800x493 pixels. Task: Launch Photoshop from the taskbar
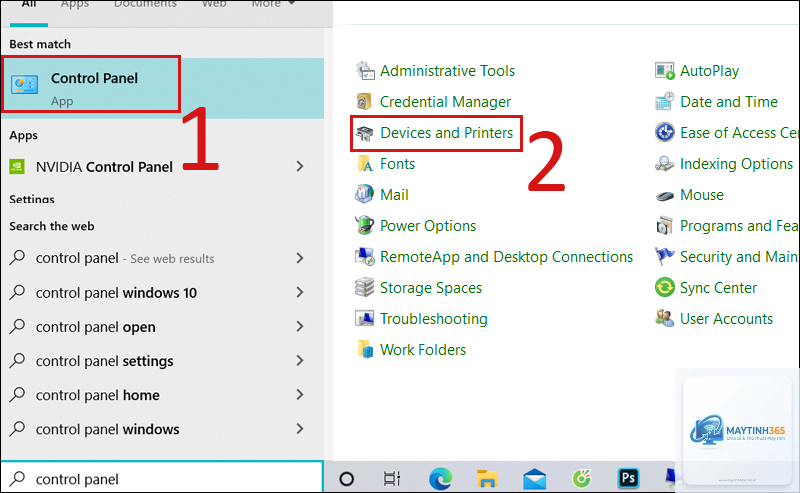tap(628, 478)
